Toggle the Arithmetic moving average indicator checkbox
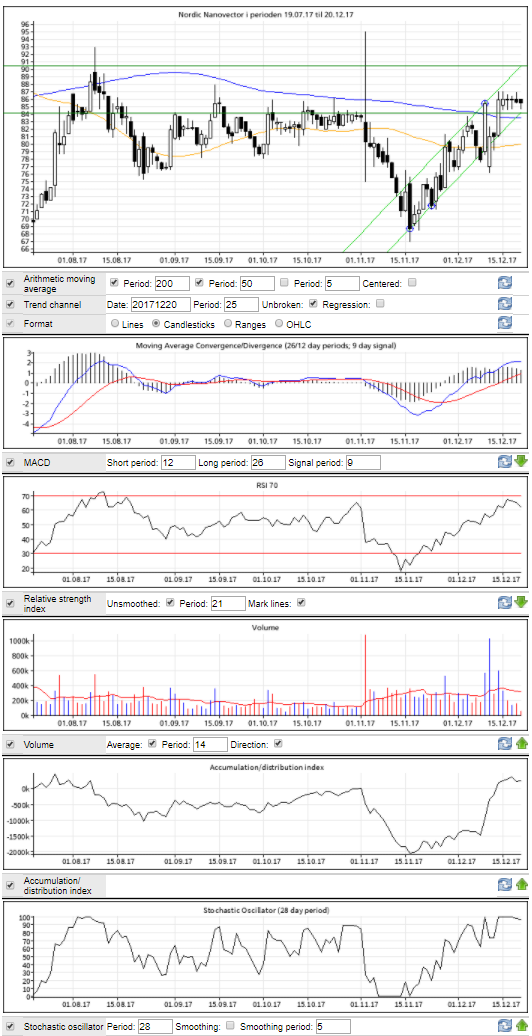 [9, 283]
